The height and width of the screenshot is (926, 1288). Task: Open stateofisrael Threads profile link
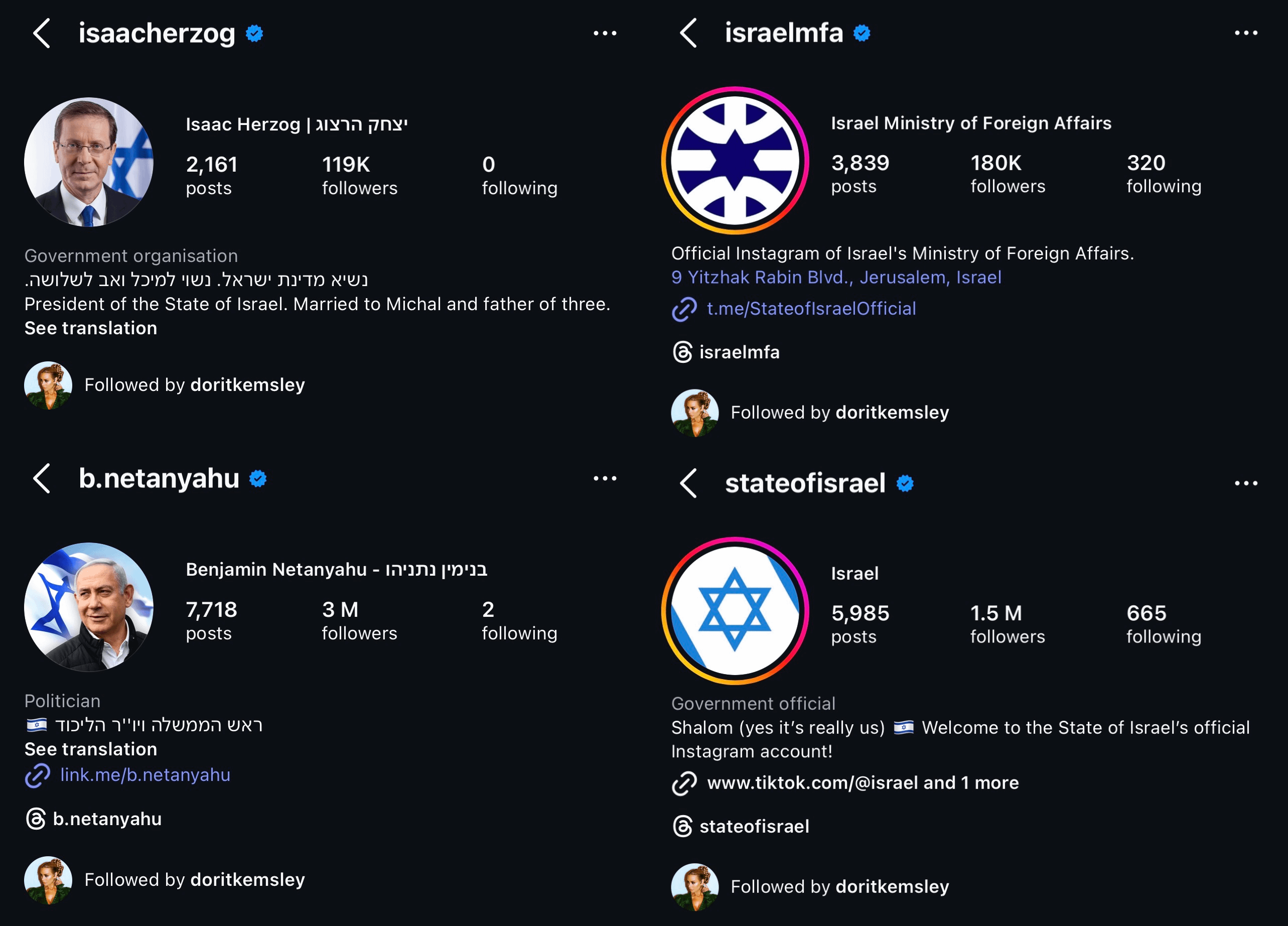(x=741, y=826)
